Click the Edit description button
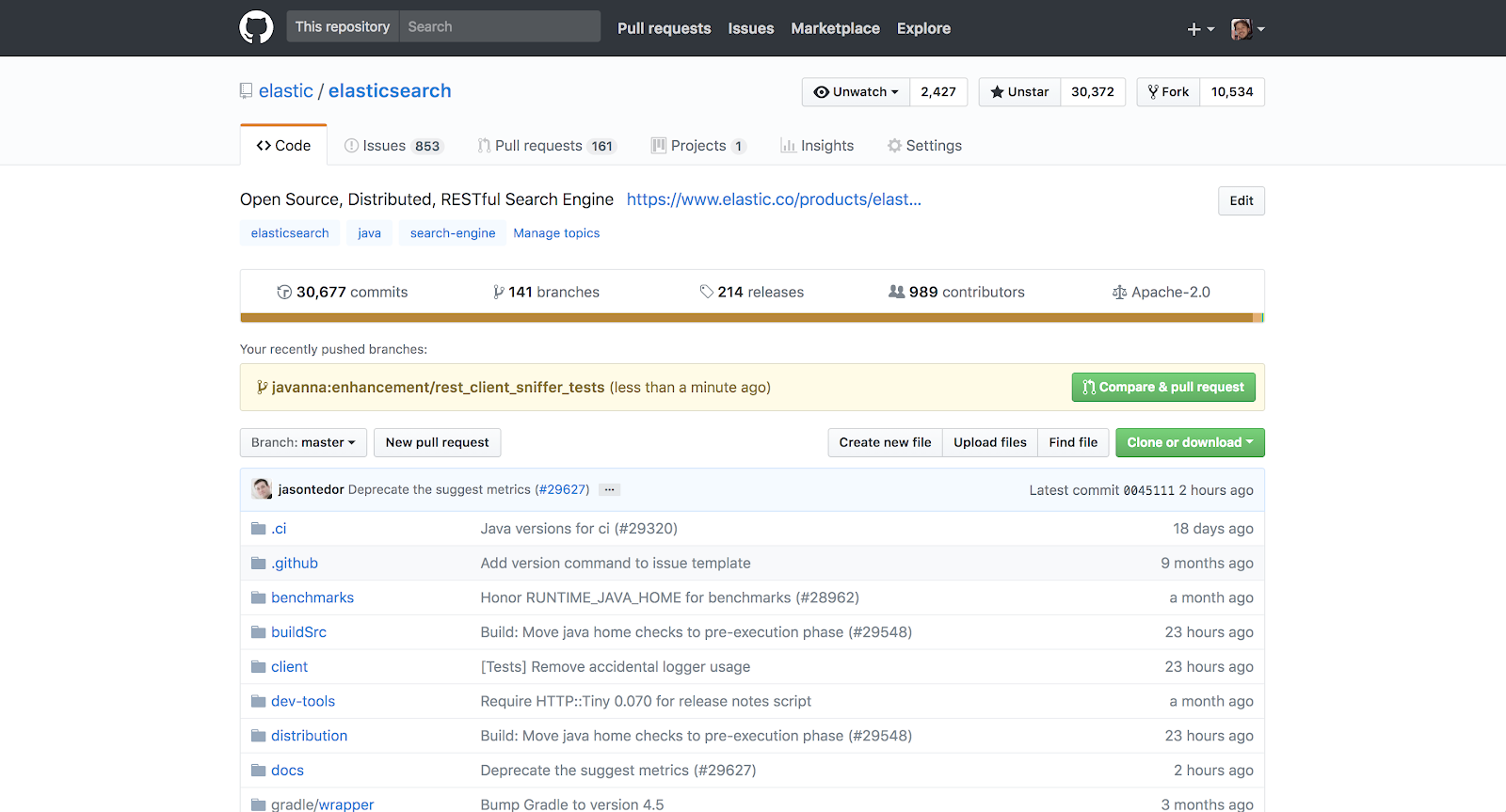Image resolution: width=1506 pixels, height=812 pixels. coord(1242,200)
